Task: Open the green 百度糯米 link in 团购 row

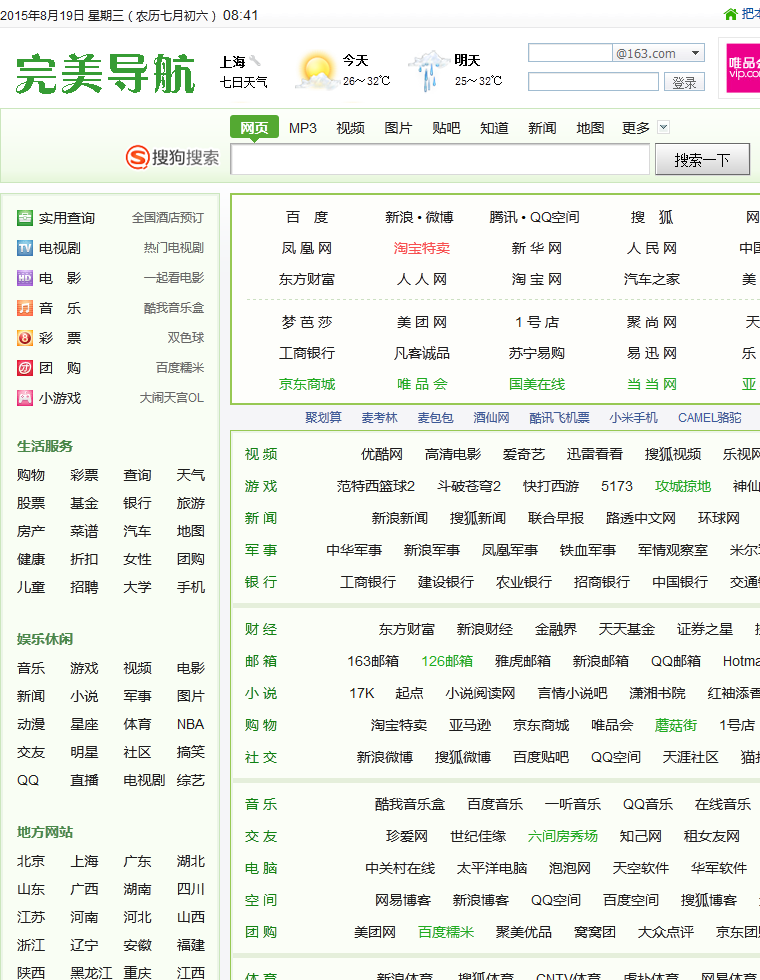Action: pyautogui.click(x=446, y=932)
